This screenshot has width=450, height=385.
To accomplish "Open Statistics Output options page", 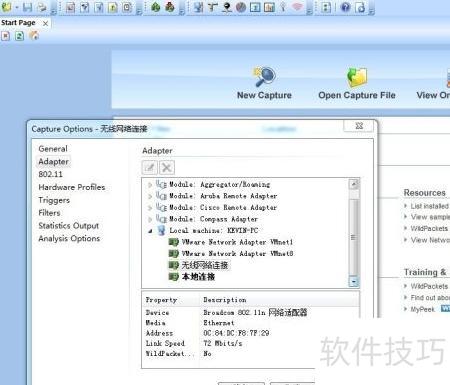I will tap(69, 226).
